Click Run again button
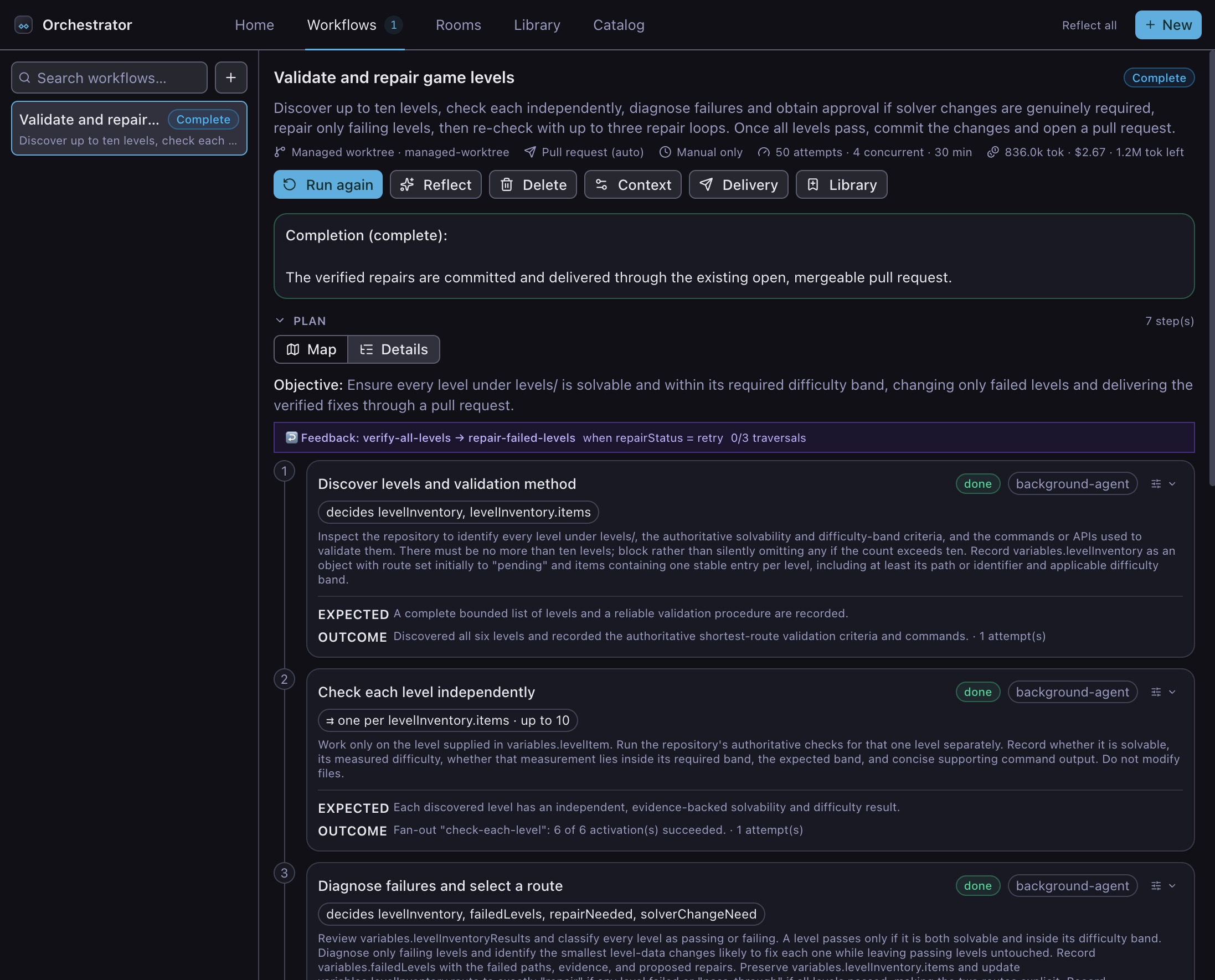 [328, 184]
